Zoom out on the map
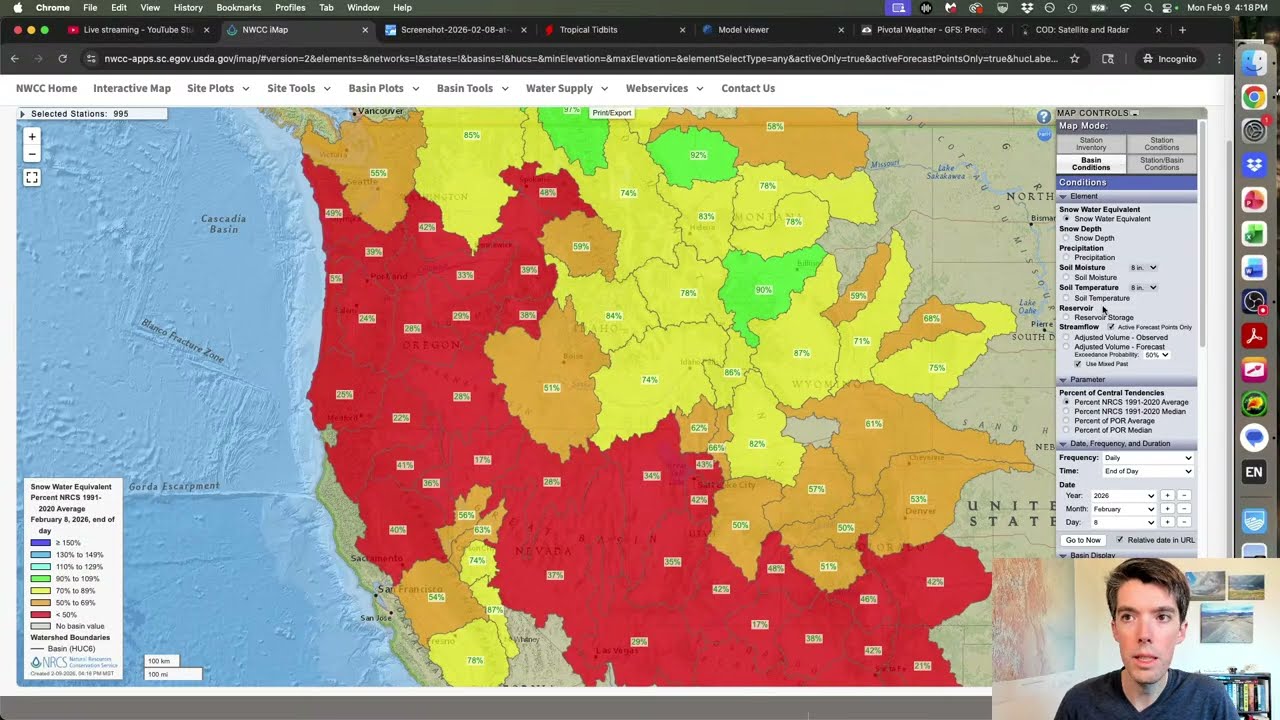This screenshot has height=720, width=1280. pos(32,154)
